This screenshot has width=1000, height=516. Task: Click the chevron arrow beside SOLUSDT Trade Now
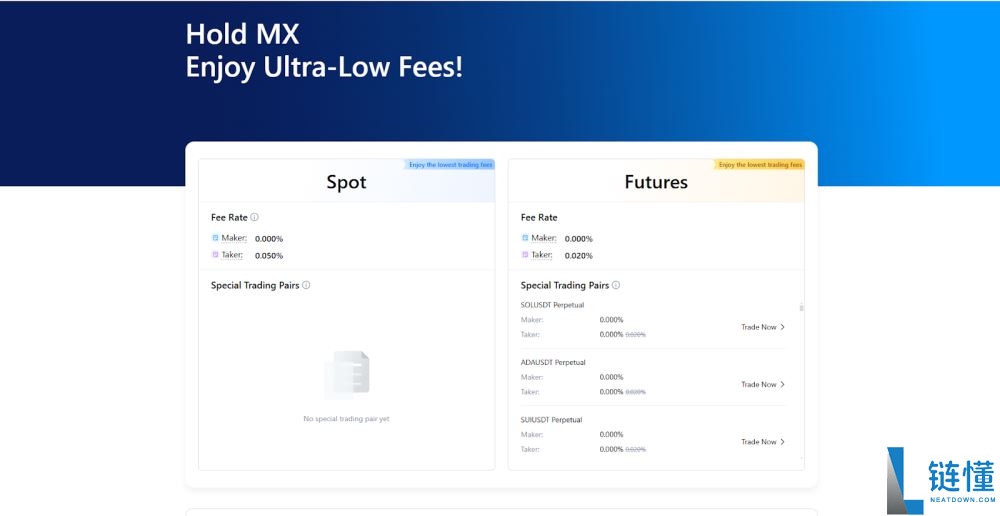[x=783, y=327]
